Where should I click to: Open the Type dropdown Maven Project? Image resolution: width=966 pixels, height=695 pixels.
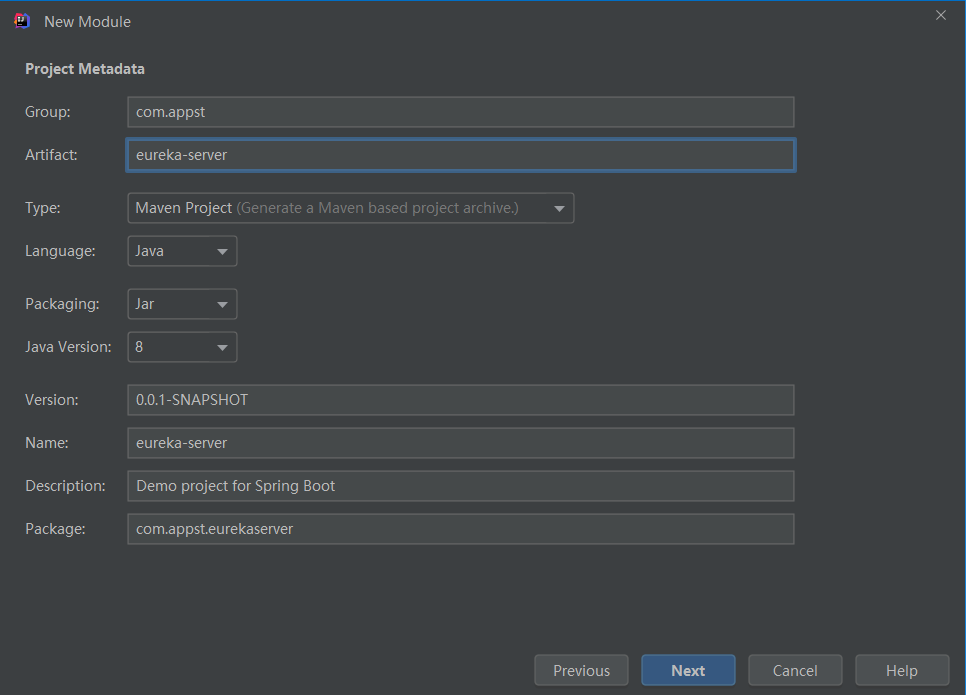point(351,208)
